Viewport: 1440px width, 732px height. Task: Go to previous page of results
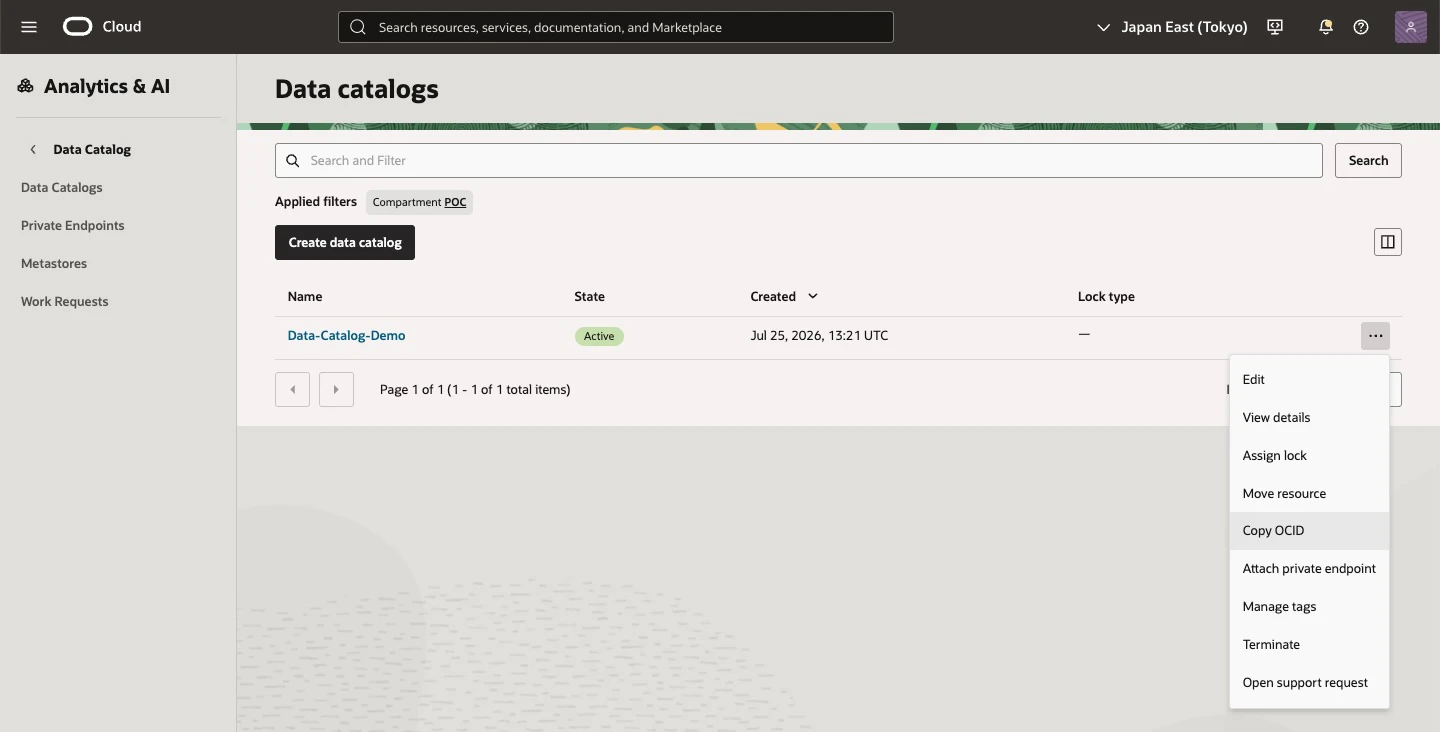tap(292, 389)
